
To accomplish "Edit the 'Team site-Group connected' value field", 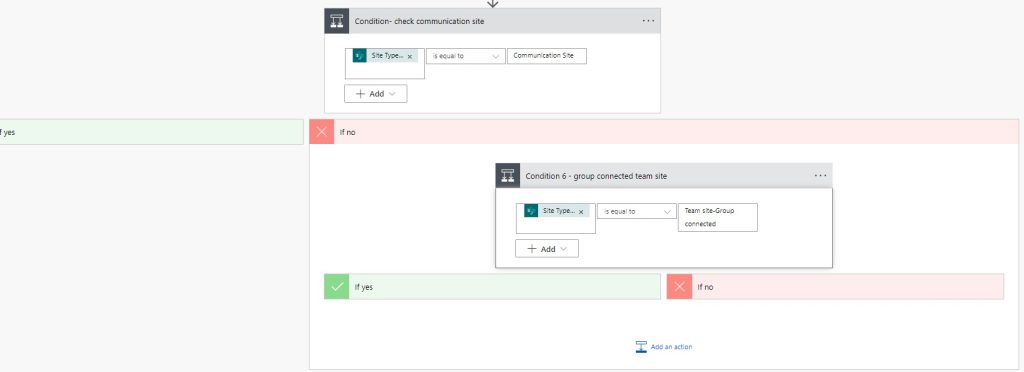I will click(718, 217).
